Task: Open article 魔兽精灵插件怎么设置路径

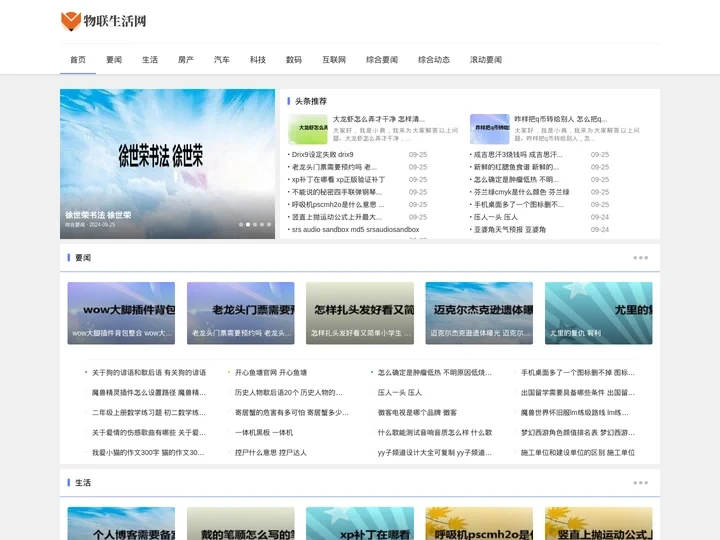Action: point(149,393)
